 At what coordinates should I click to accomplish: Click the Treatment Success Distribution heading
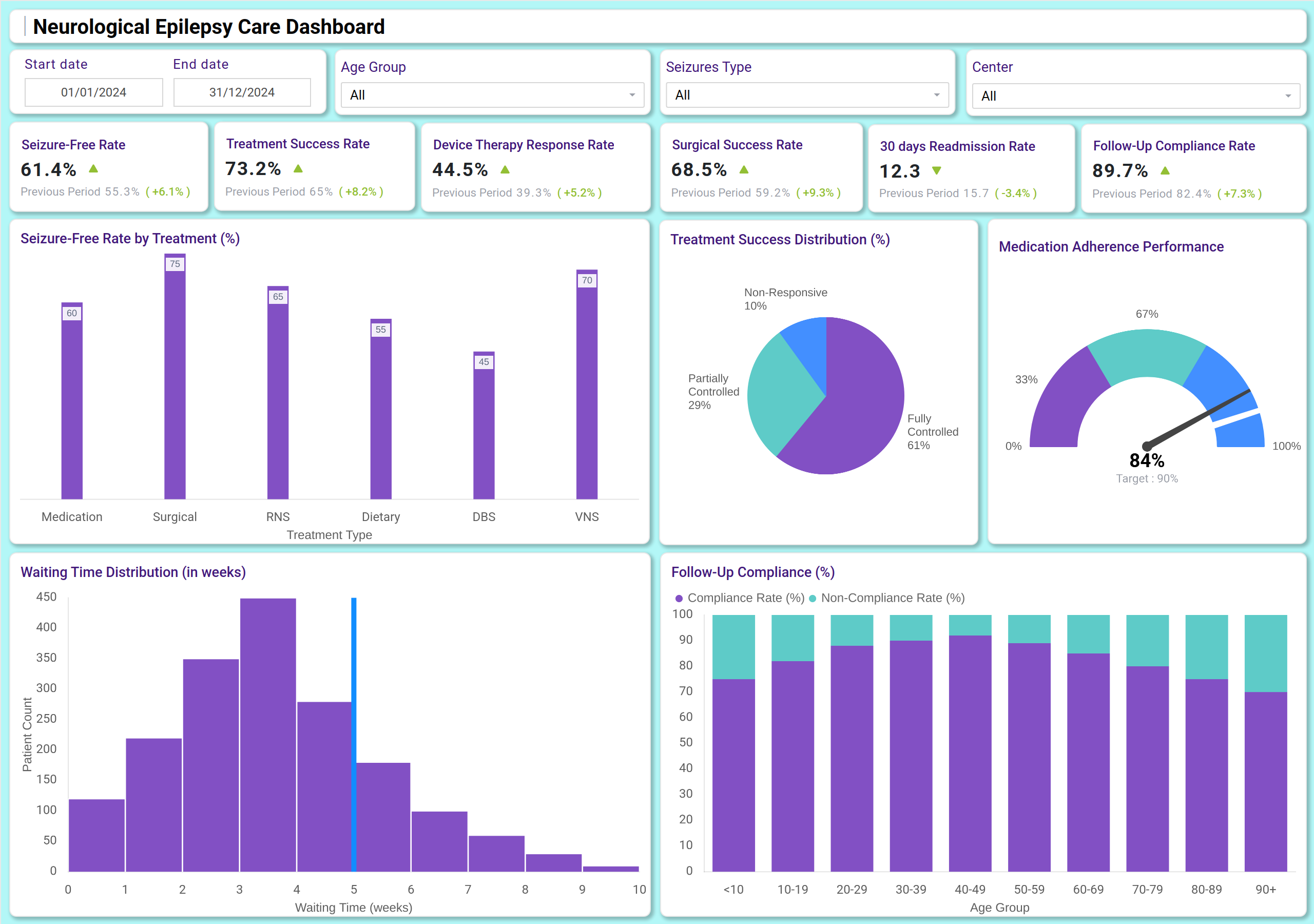(x=780, y=240)
